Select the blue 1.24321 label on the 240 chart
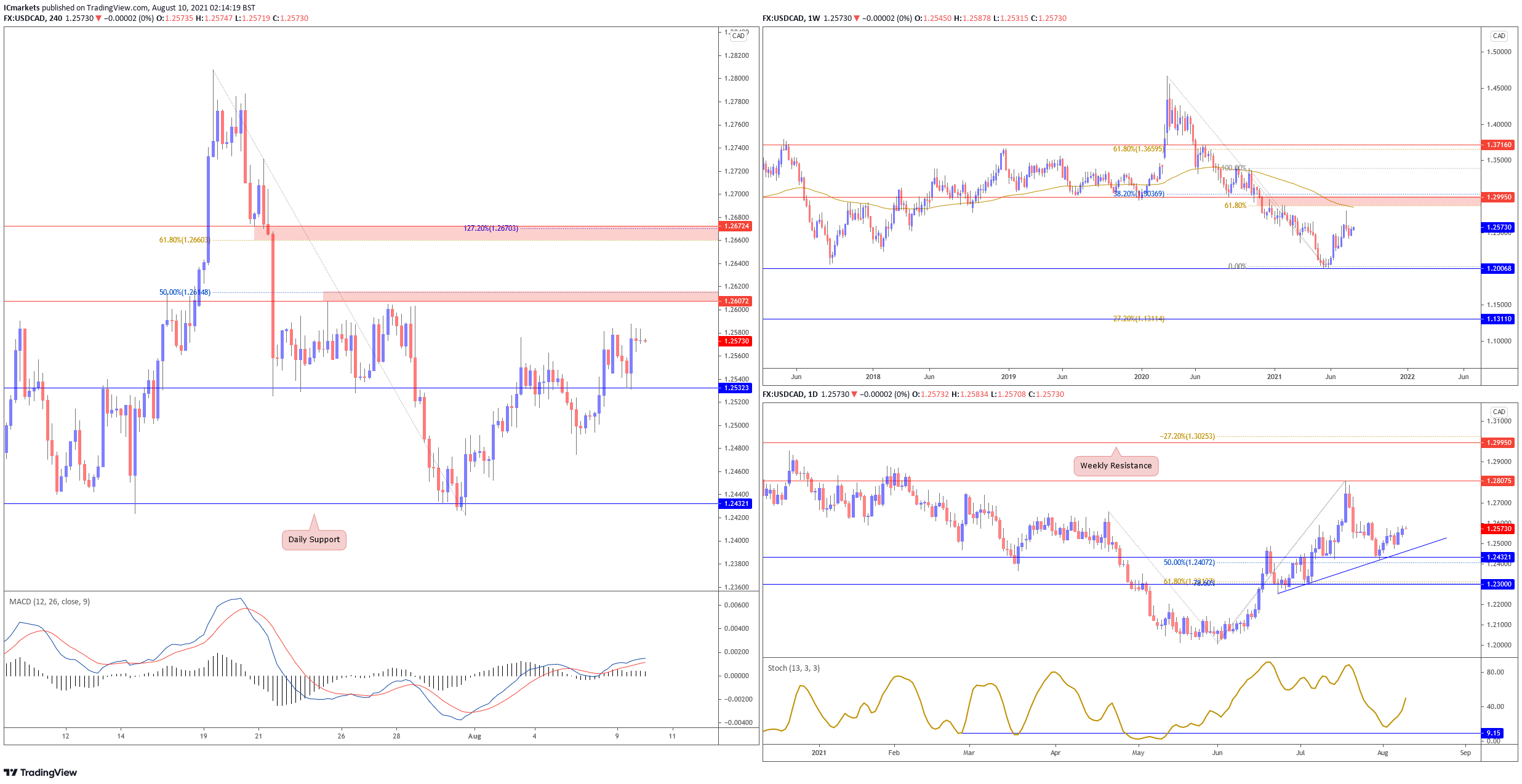 (x=735, y=503)
